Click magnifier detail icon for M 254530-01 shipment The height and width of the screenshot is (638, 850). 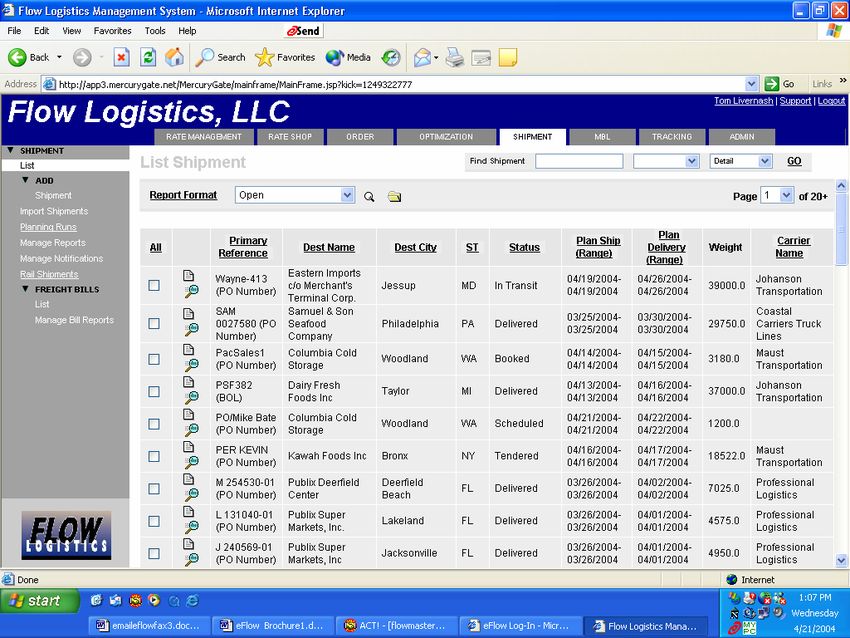coord(191,495)
